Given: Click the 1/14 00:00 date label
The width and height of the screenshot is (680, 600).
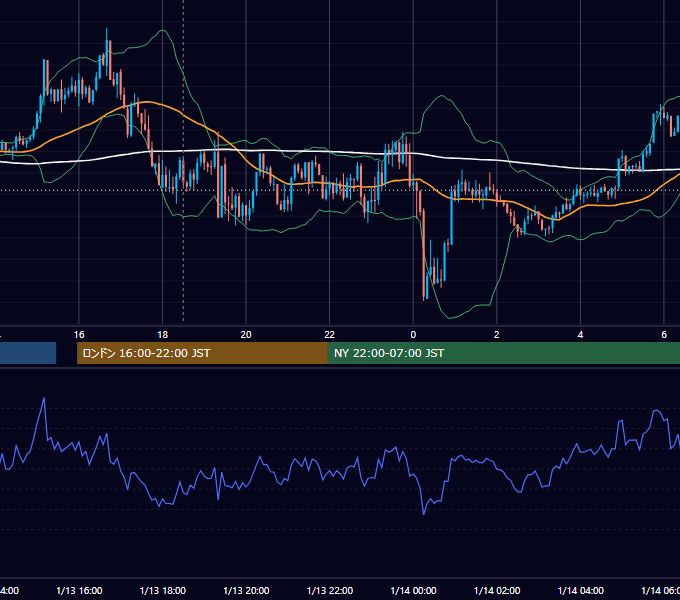Looking at the screenshot, I should pos(413,590).
